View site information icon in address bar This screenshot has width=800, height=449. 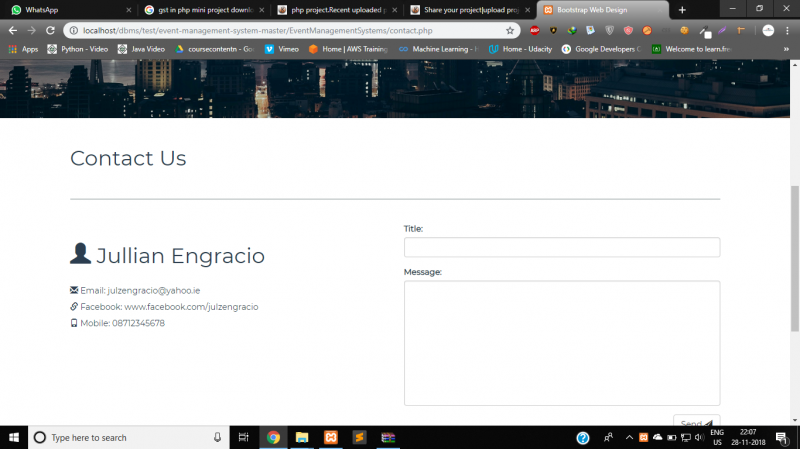(x=73, y=31)
